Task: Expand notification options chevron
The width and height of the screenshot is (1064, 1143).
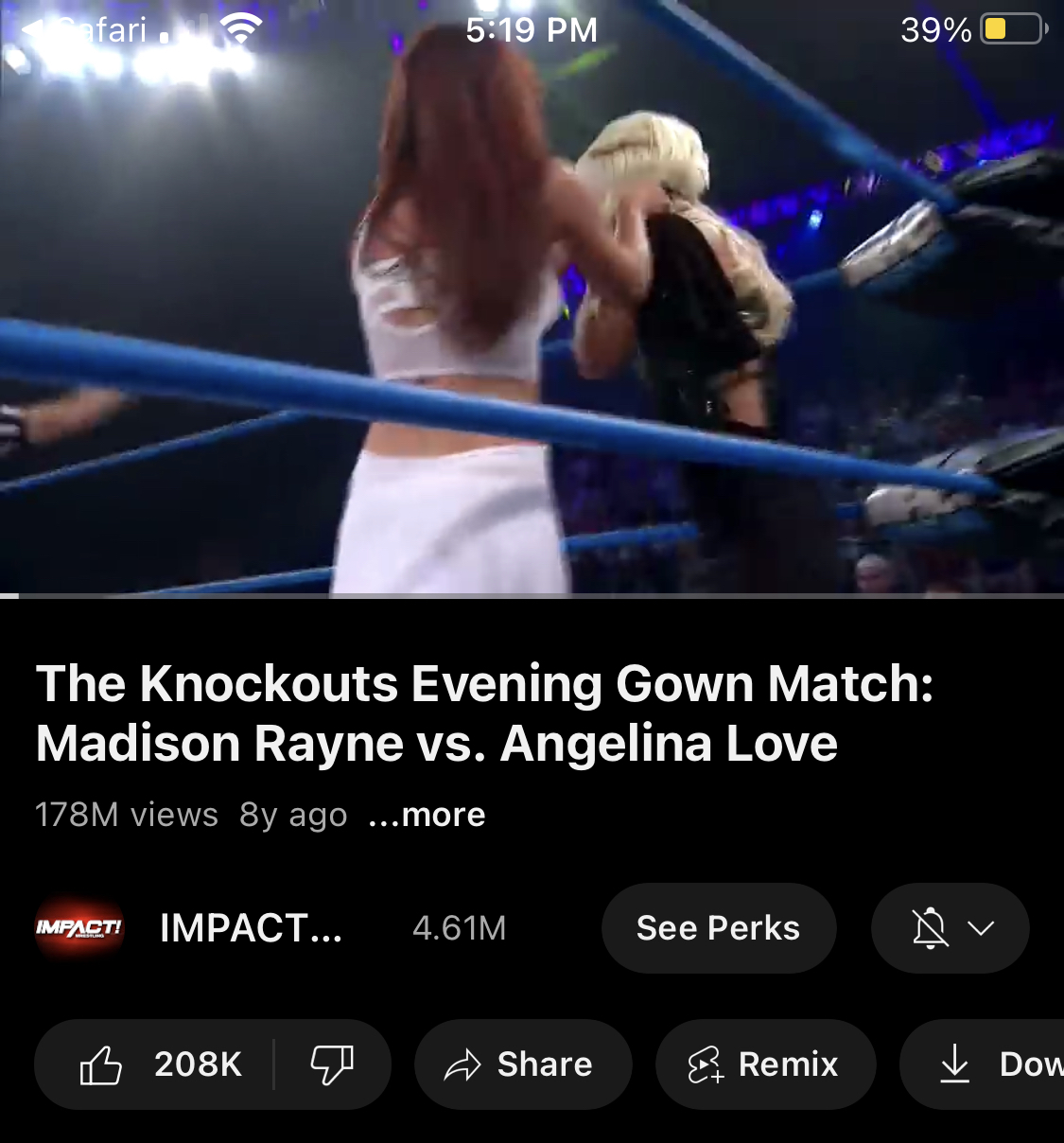Action: [982, 928]
